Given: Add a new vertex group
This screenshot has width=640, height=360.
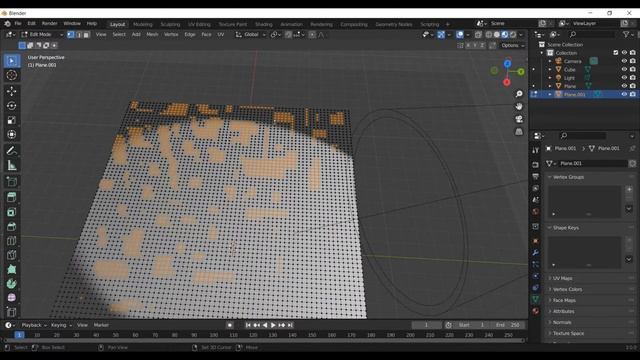Looking at the screenshot, I should tap(629, 189).
